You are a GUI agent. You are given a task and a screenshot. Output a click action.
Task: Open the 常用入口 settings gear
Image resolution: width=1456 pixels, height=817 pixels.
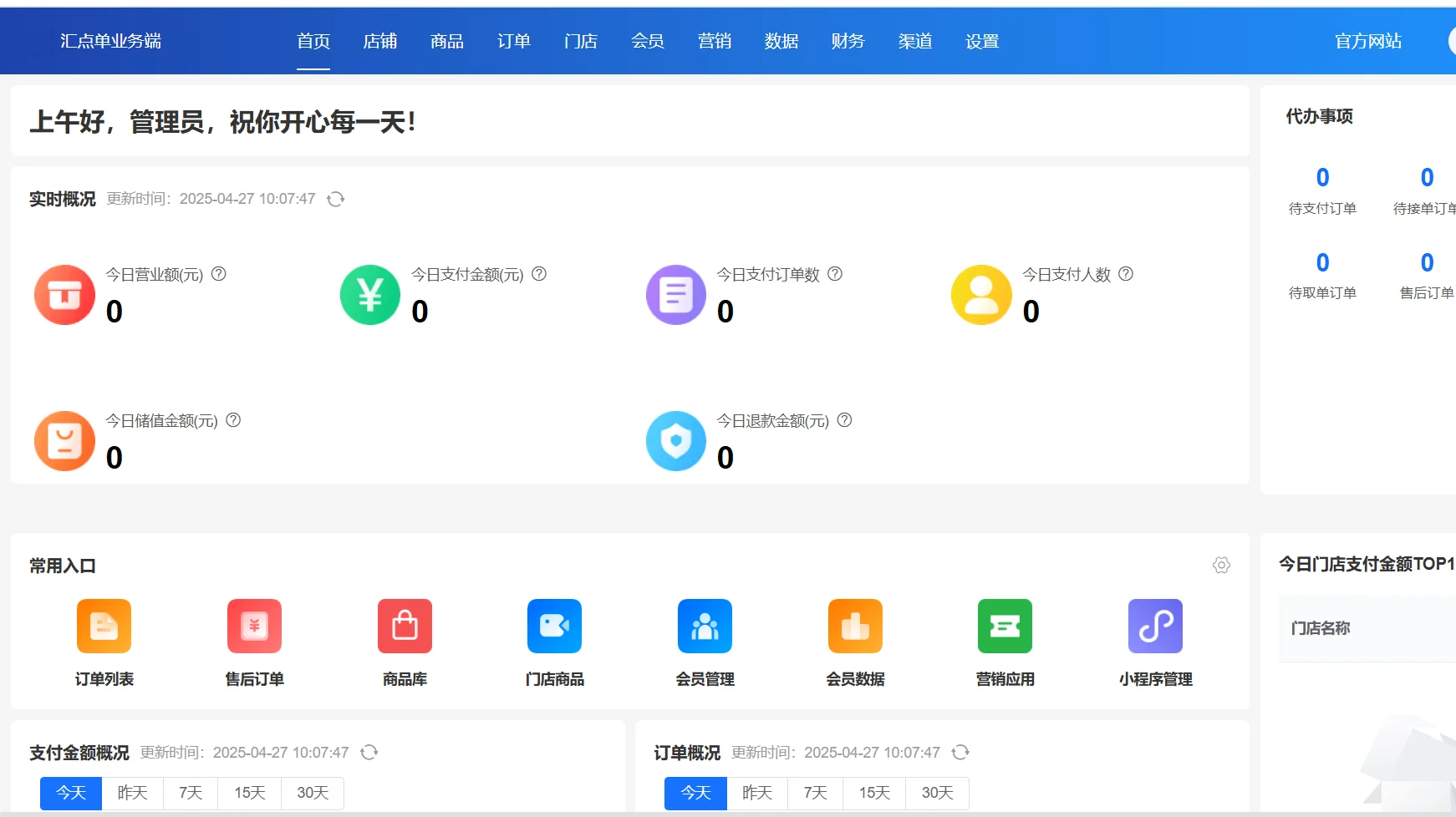[x=1221, y=566]
